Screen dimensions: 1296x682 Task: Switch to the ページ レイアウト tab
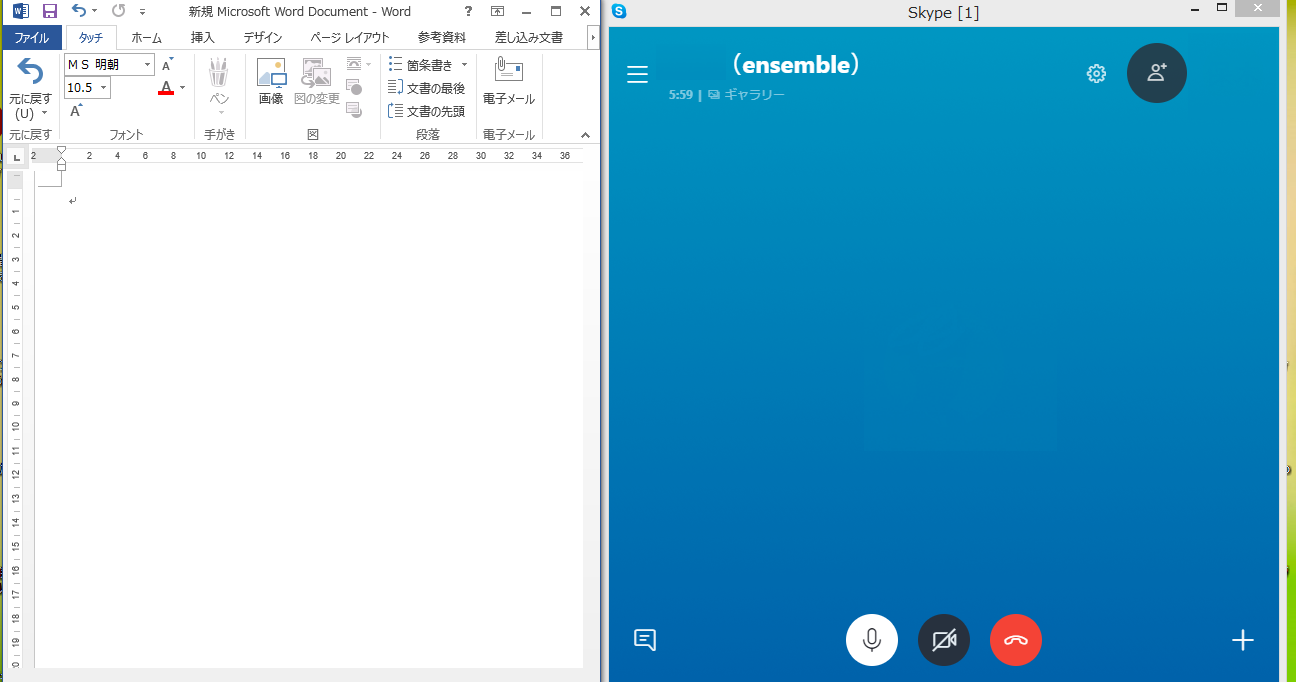350,38
